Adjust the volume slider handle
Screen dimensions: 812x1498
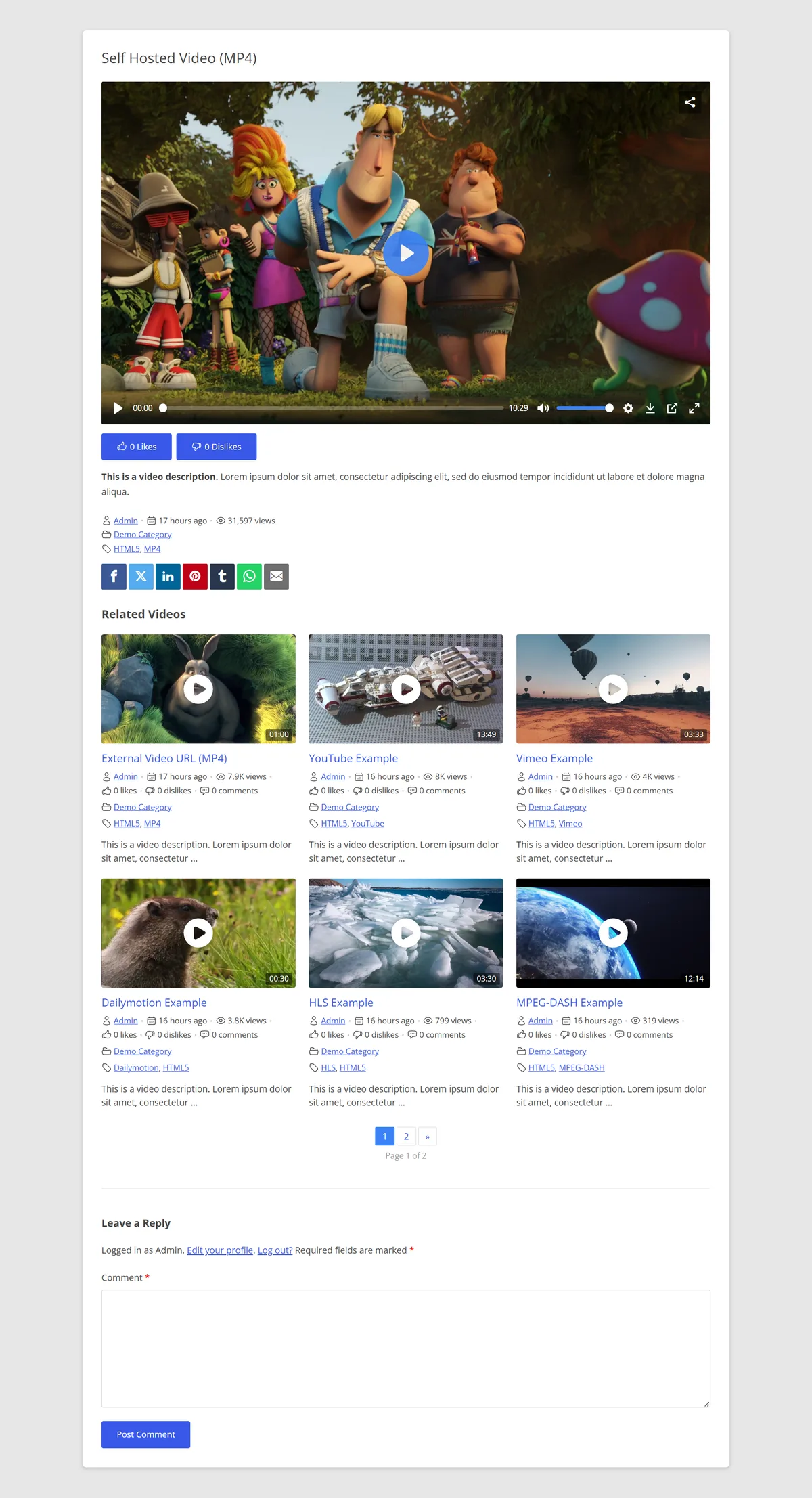[609, 408]
